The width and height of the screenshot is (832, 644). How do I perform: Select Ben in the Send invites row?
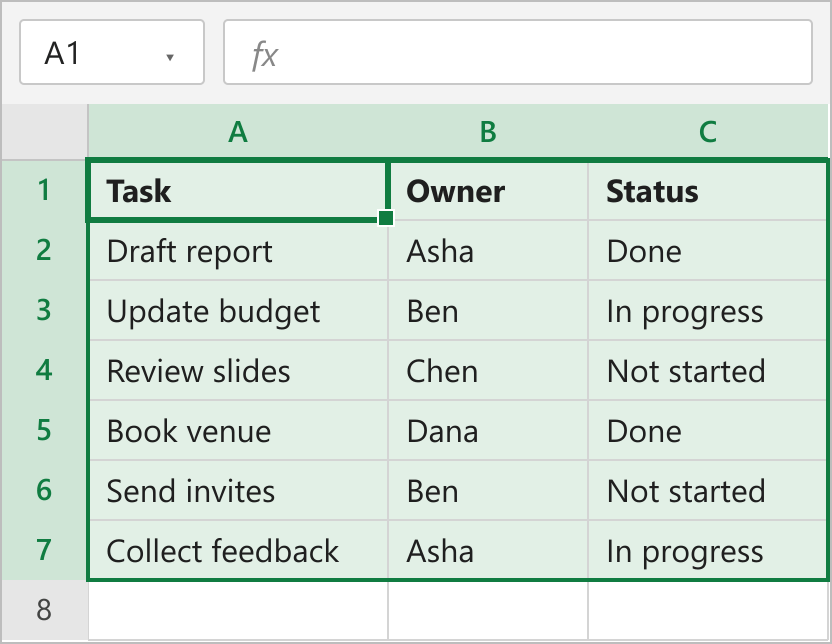pyautogui.click(x=488, y=490)
